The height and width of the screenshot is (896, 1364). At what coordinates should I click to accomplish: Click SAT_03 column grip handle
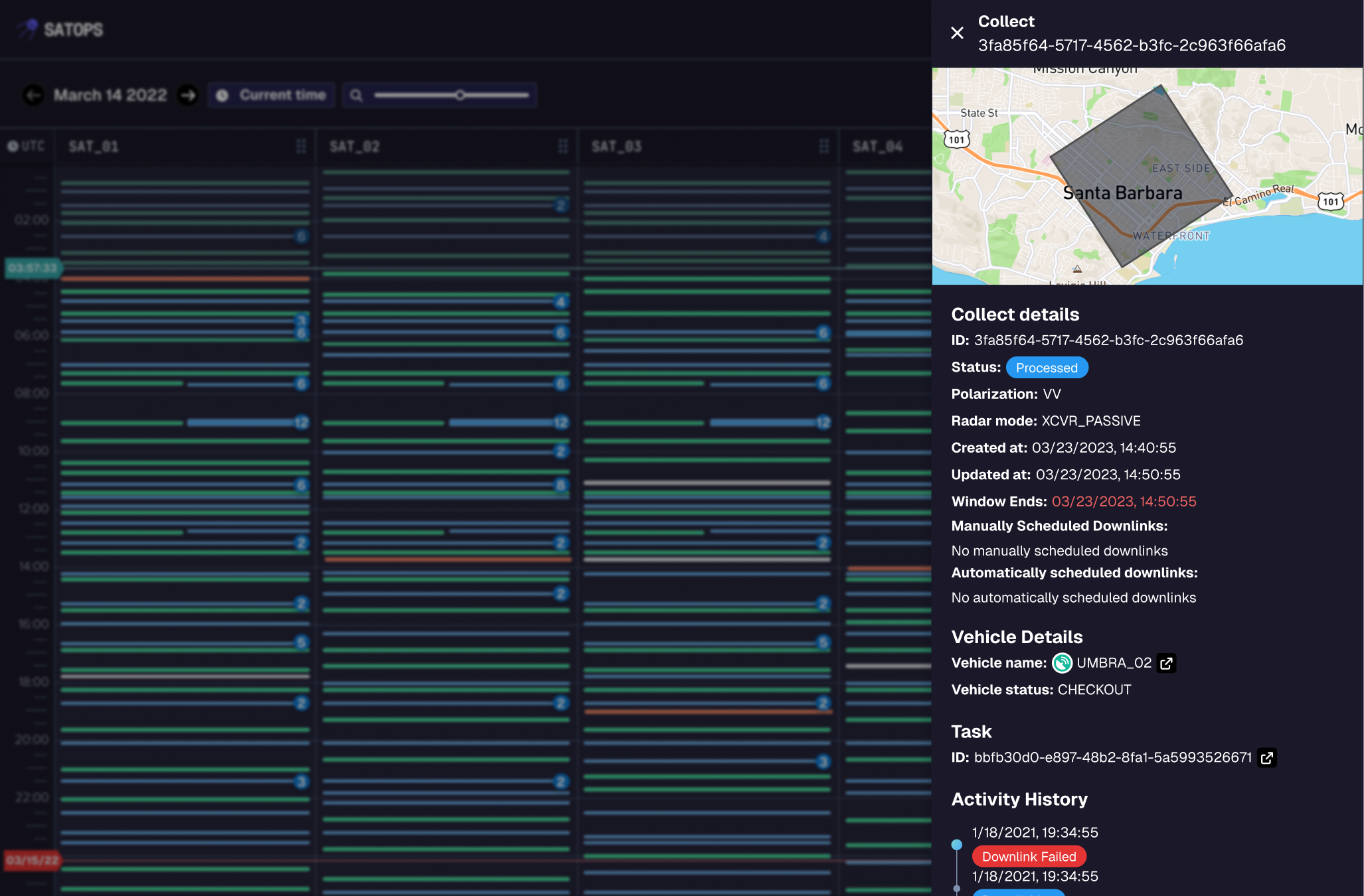824,147
